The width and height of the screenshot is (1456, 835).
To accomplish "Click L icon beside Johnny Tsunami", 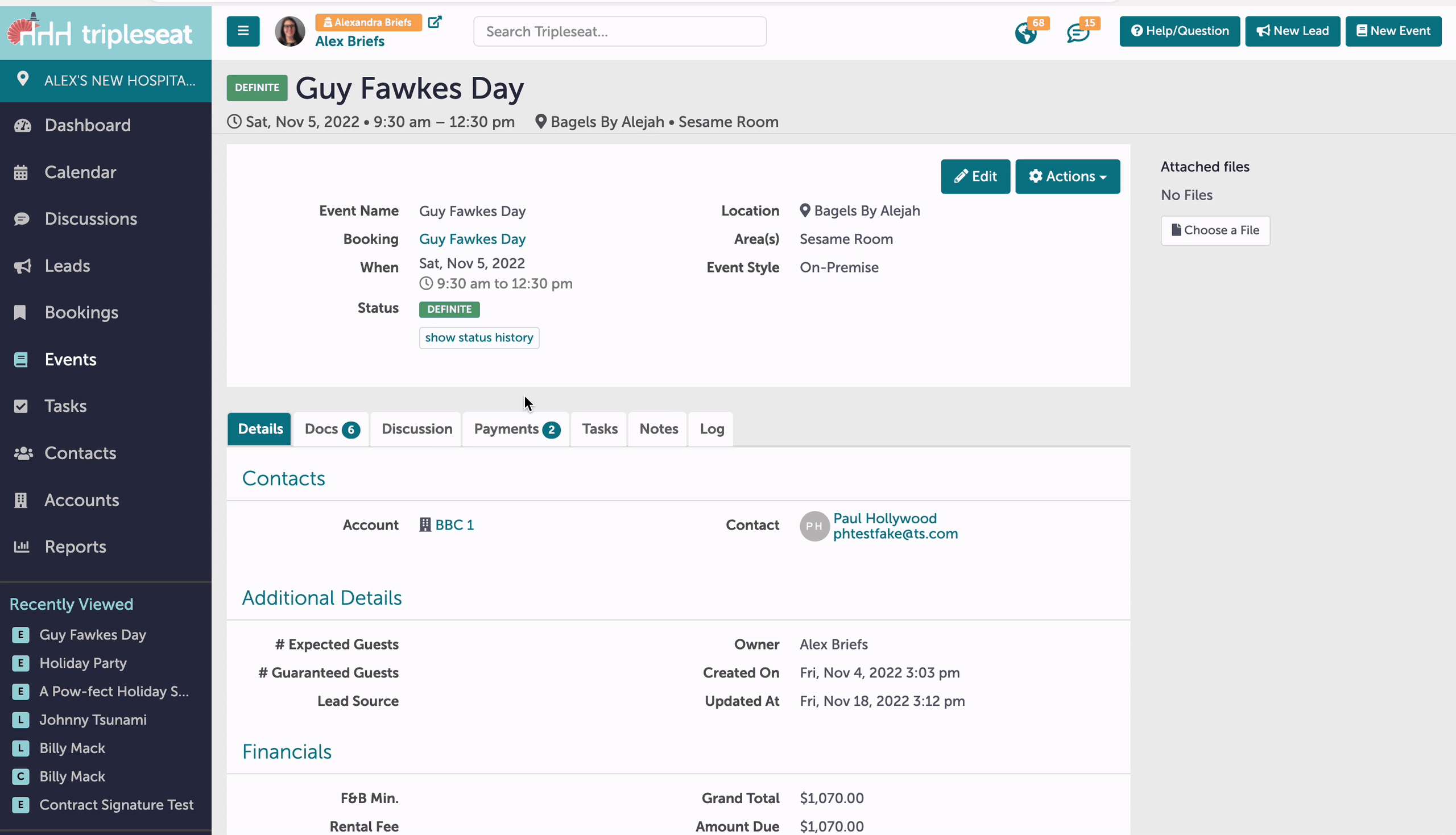I will pyautogui.click(x=20, y=720).
